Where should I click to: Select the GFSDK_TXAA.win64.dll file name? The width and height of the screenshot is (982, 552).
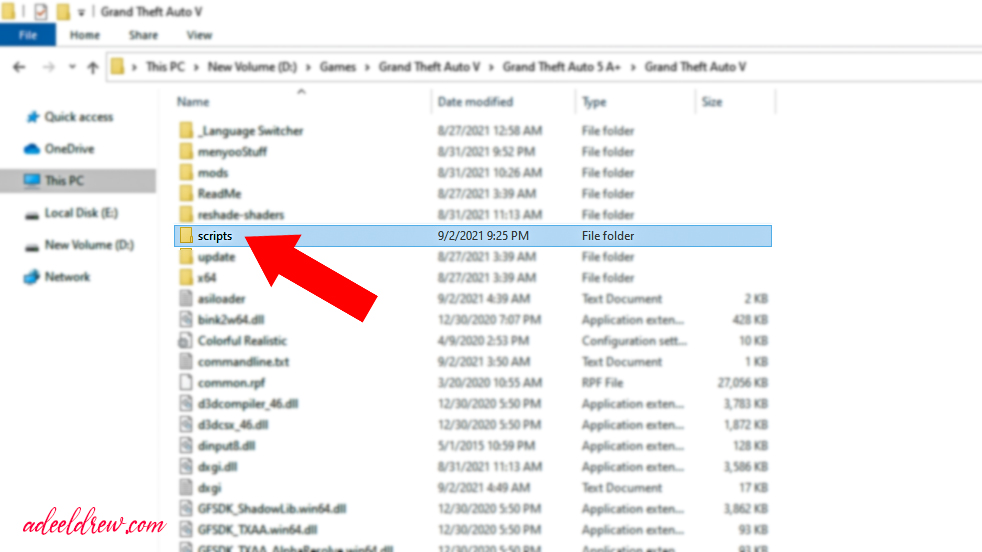click(257, 529)
